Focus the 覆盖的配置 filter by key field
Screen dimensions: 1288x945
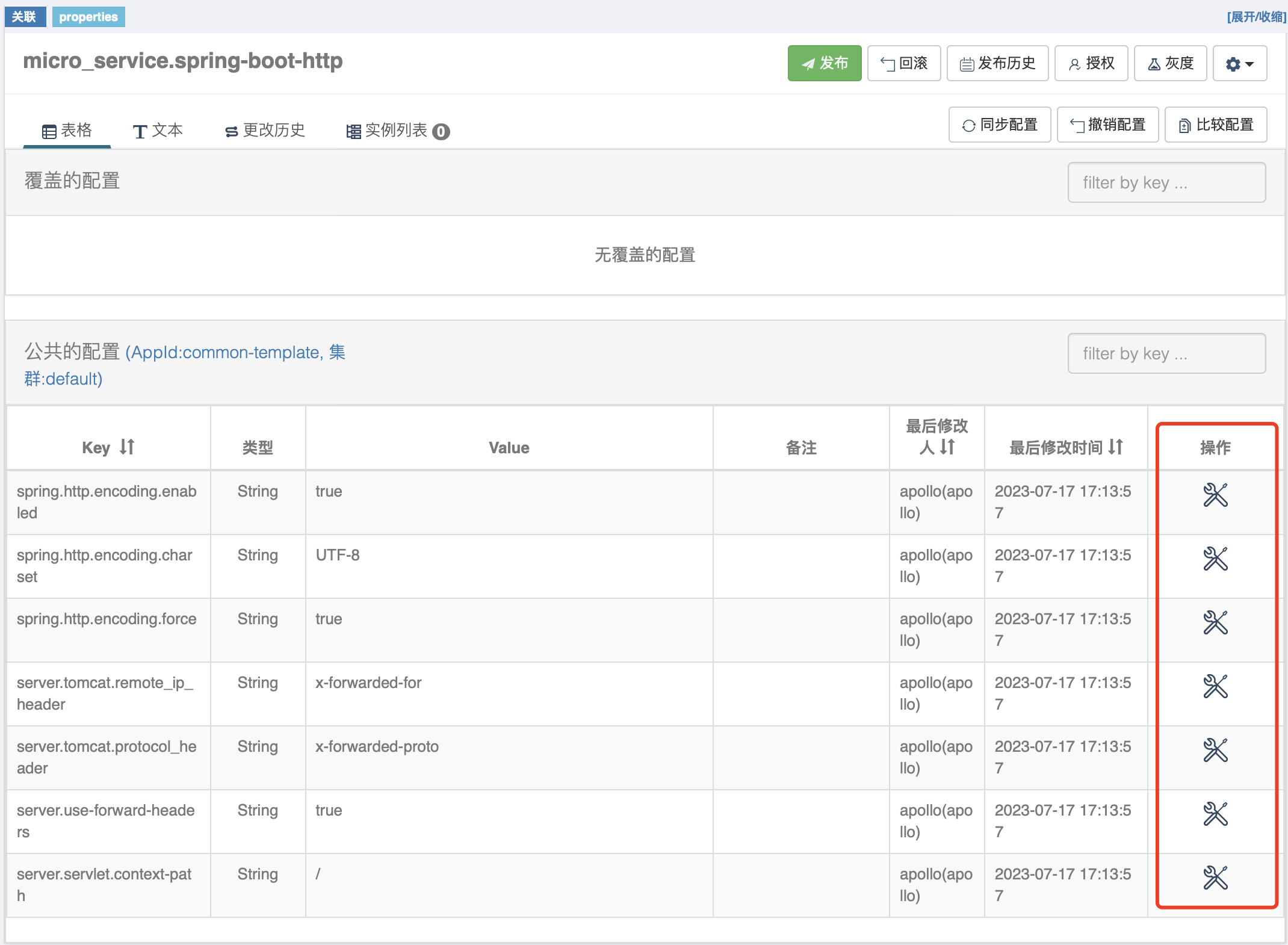pyautogui.click(x=1166, y=183)
